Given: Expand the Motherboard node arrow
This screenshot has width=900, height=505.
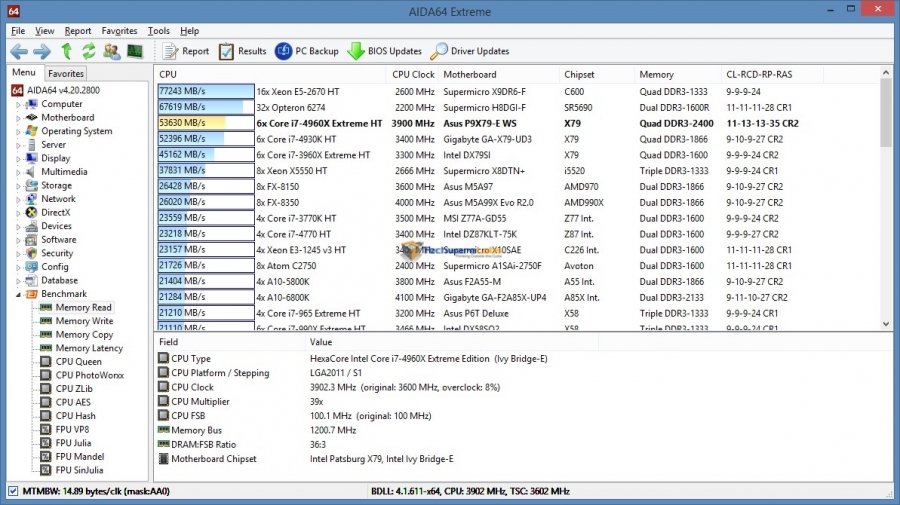Looking at the screenshot, I should coord(18,118).
